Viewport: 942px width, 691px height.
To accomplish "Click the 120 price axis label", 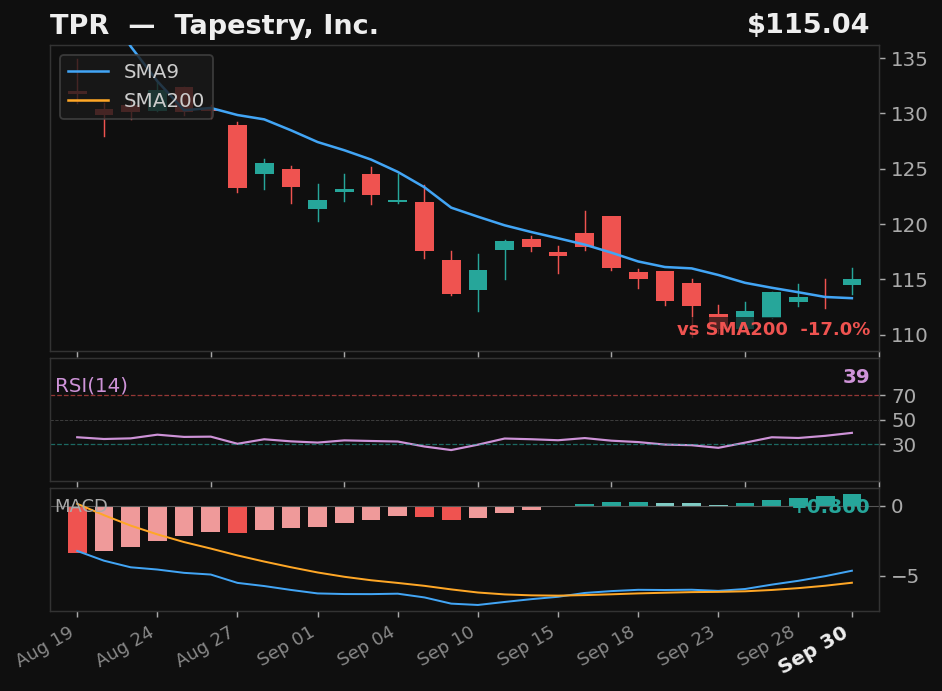I will (x=909, y=225).
